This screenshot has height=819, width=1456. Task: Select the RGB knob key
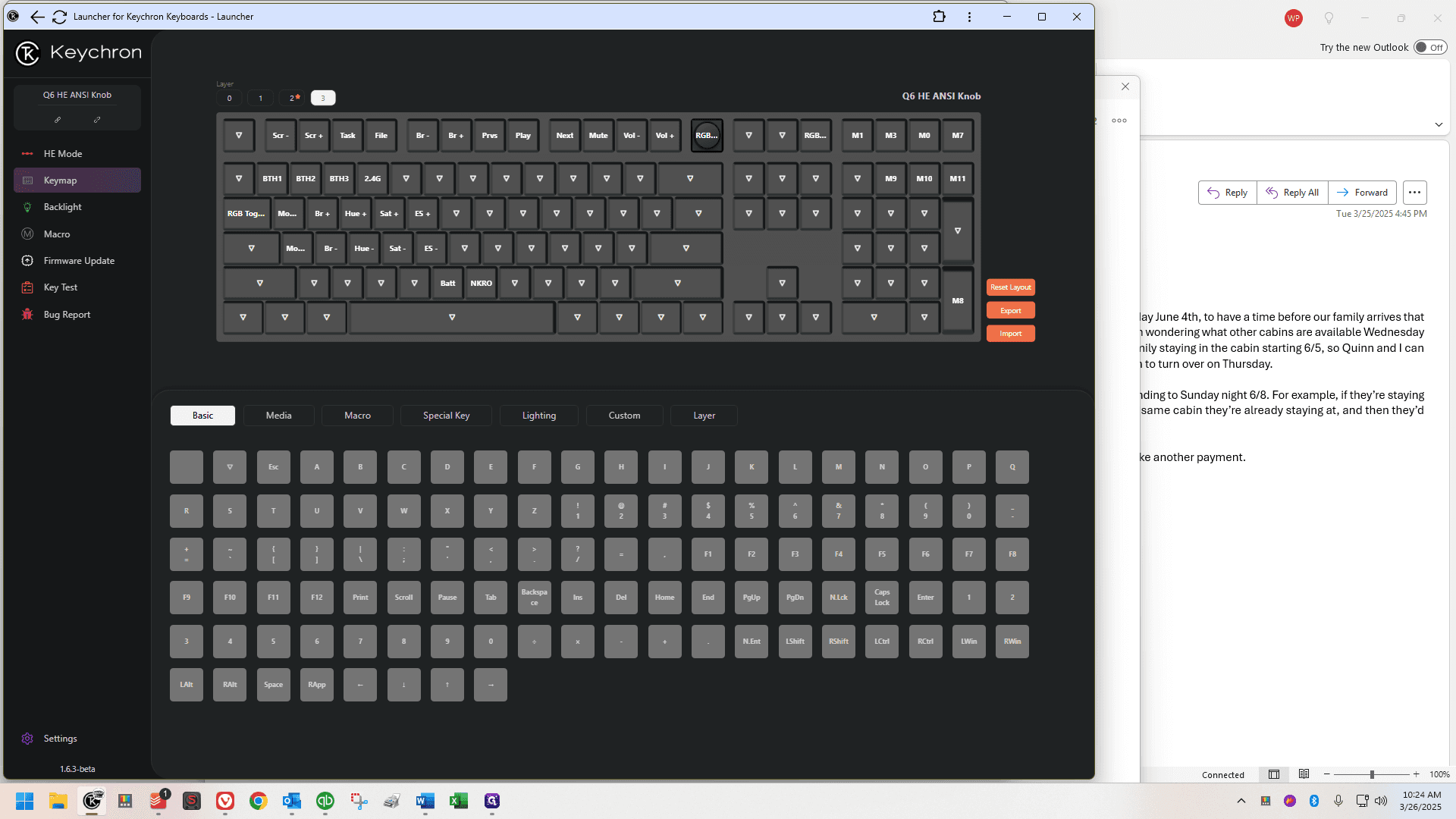[707, 136]
